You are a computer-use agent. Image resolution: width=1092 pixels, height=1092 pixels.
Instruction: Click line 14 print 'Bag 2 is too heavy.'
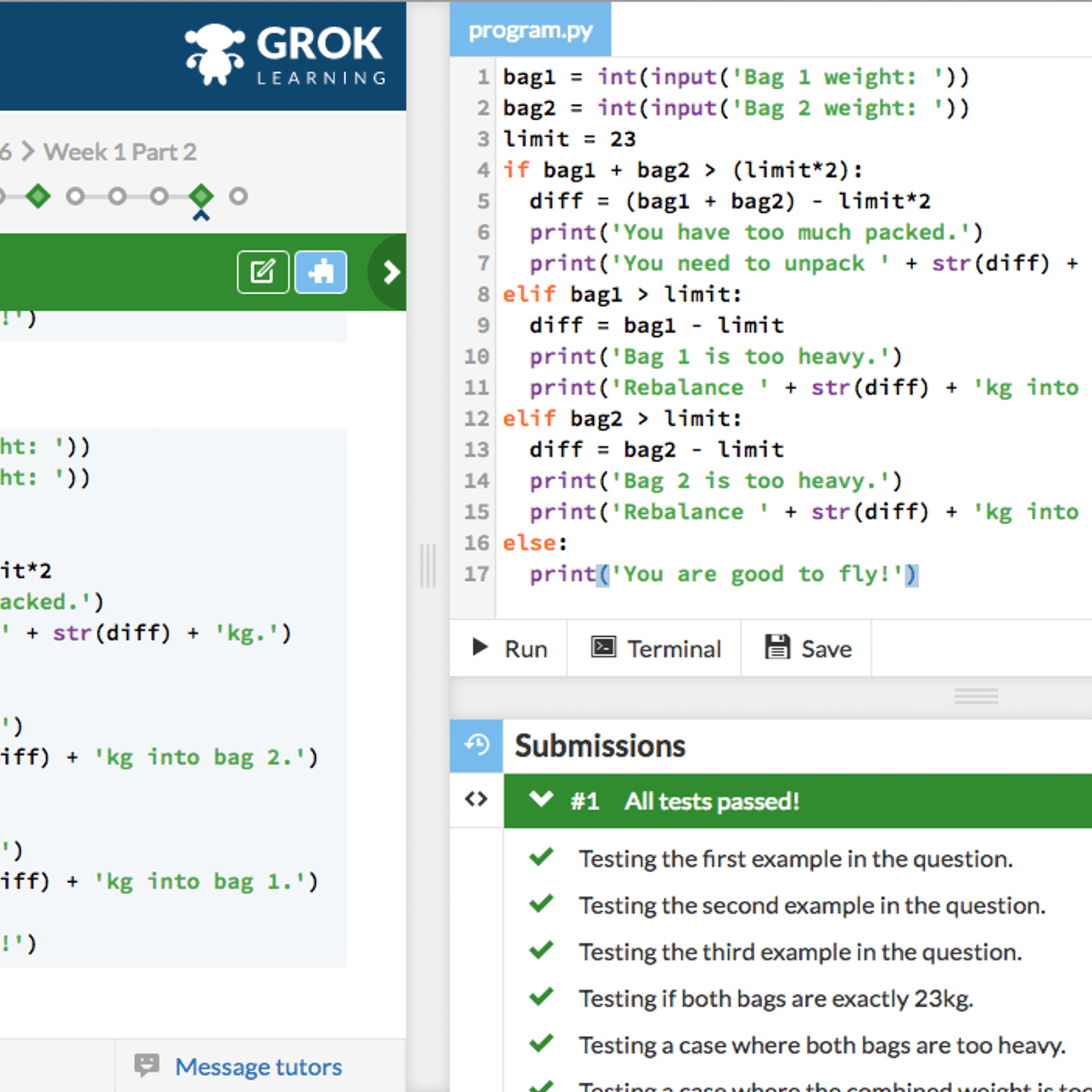716,480
